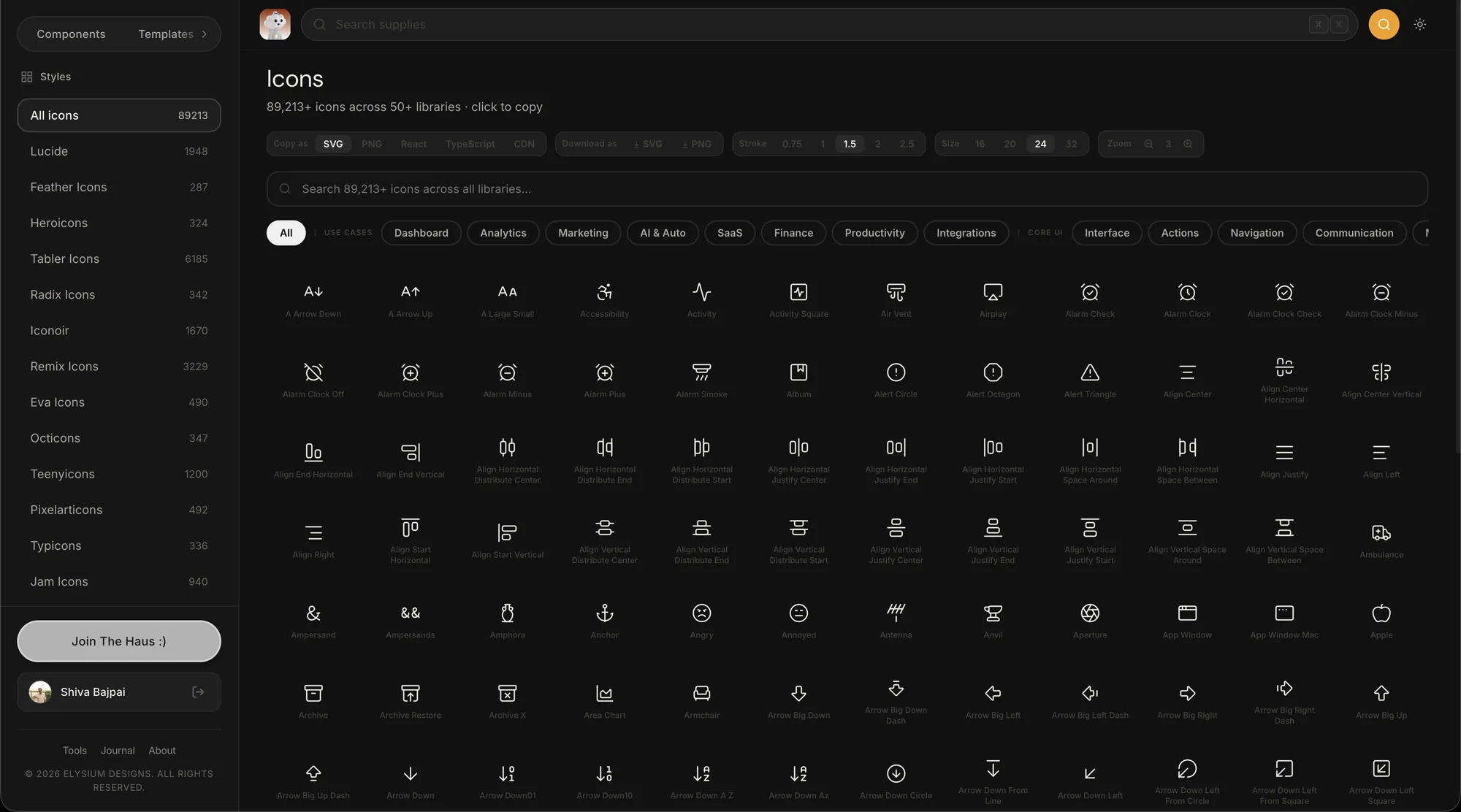
Task: Filter icons by Dashboard category
Action: pos(421,233)
